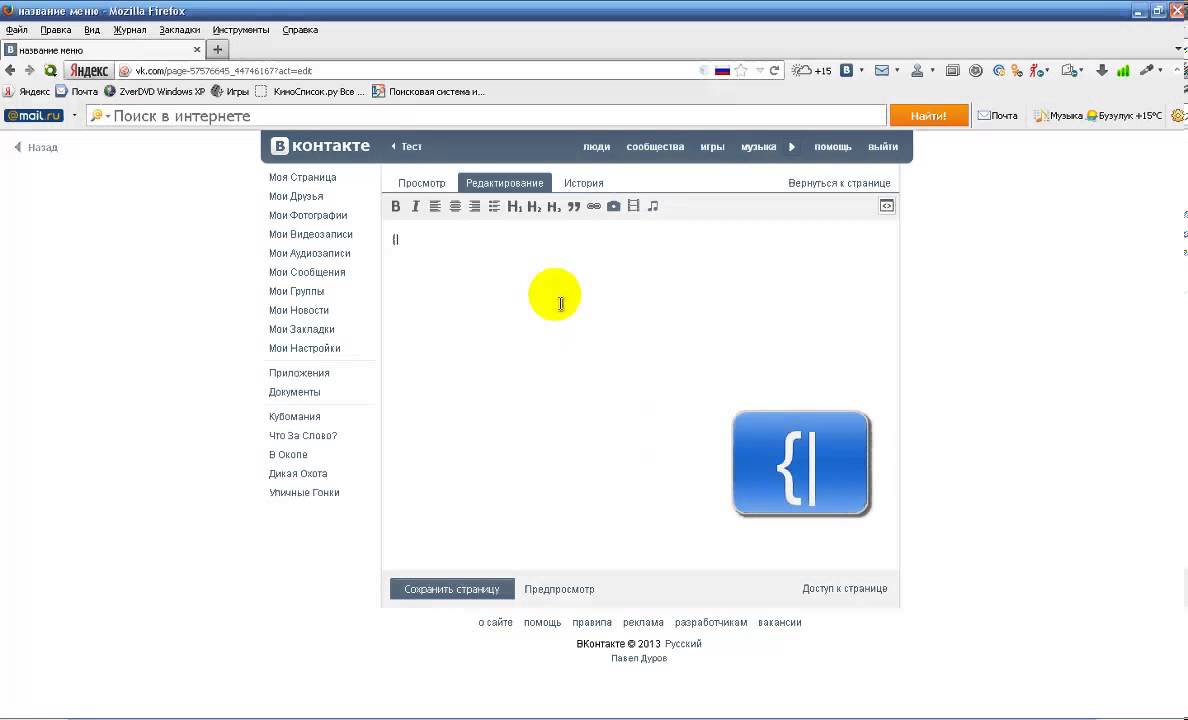Align text left in editor toolbar
Image resolution: width=1188 pixels, height=720 pixels.
point(435,206)
